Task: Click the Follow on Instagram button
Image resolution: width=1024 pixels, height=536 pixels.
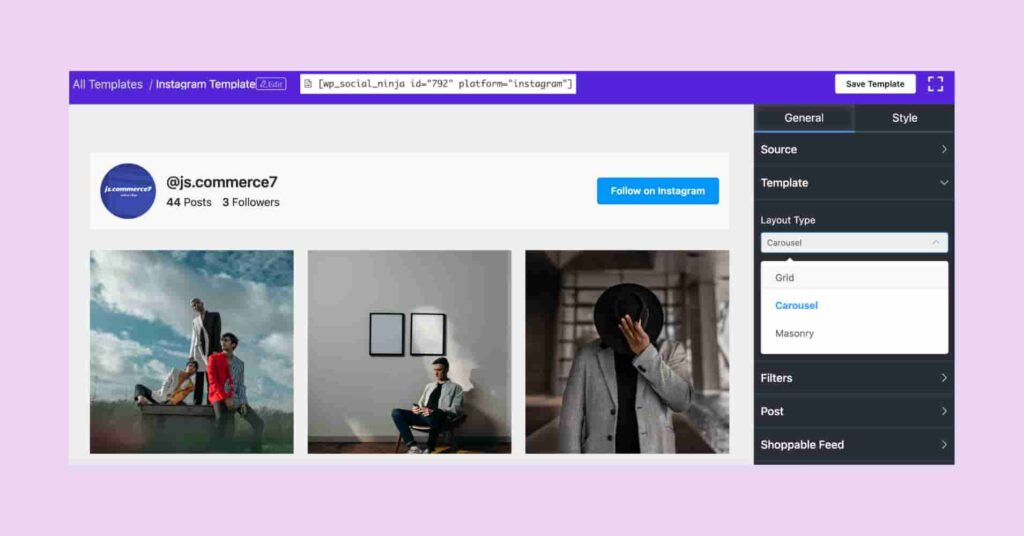Action: (x=657, y=191)
